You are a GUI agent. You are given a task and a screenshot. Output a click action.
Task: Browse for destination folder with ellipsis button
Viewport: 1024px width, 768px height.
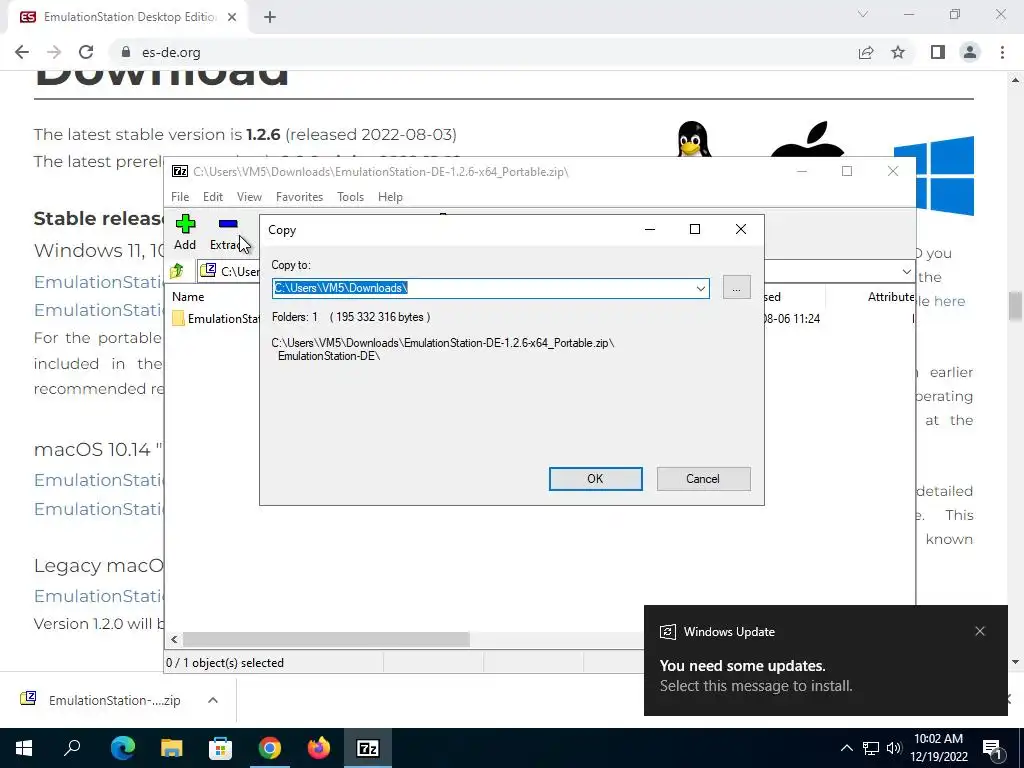click(736, 287)
